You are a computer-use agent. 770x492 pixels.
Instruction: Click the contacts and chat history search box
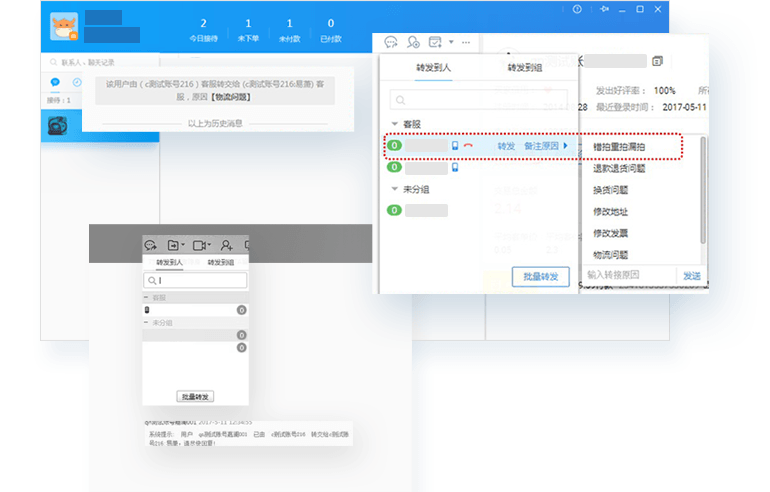[x=102, y=62]
